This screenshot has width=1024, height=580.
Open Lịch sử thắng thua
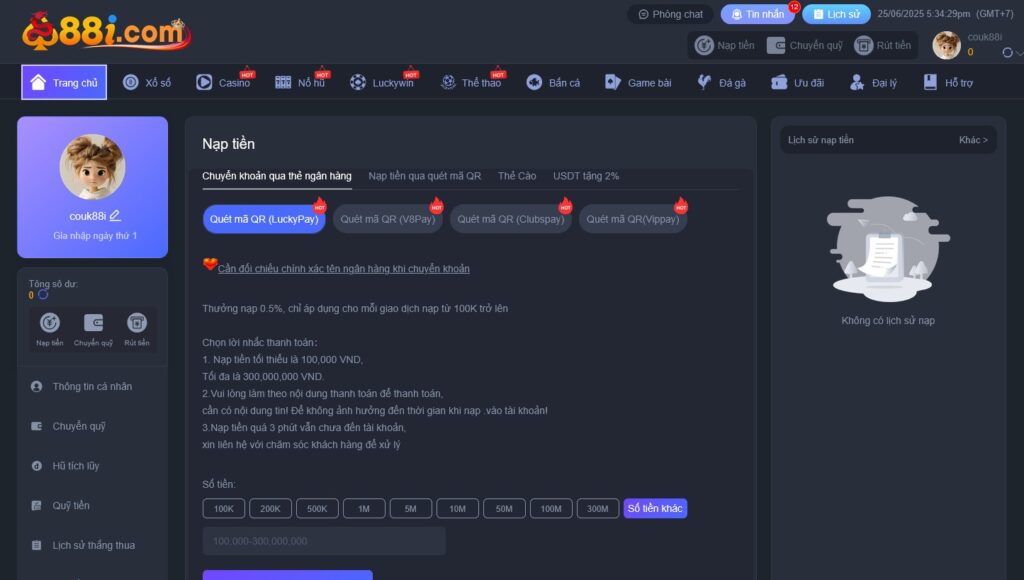(92, 545)
